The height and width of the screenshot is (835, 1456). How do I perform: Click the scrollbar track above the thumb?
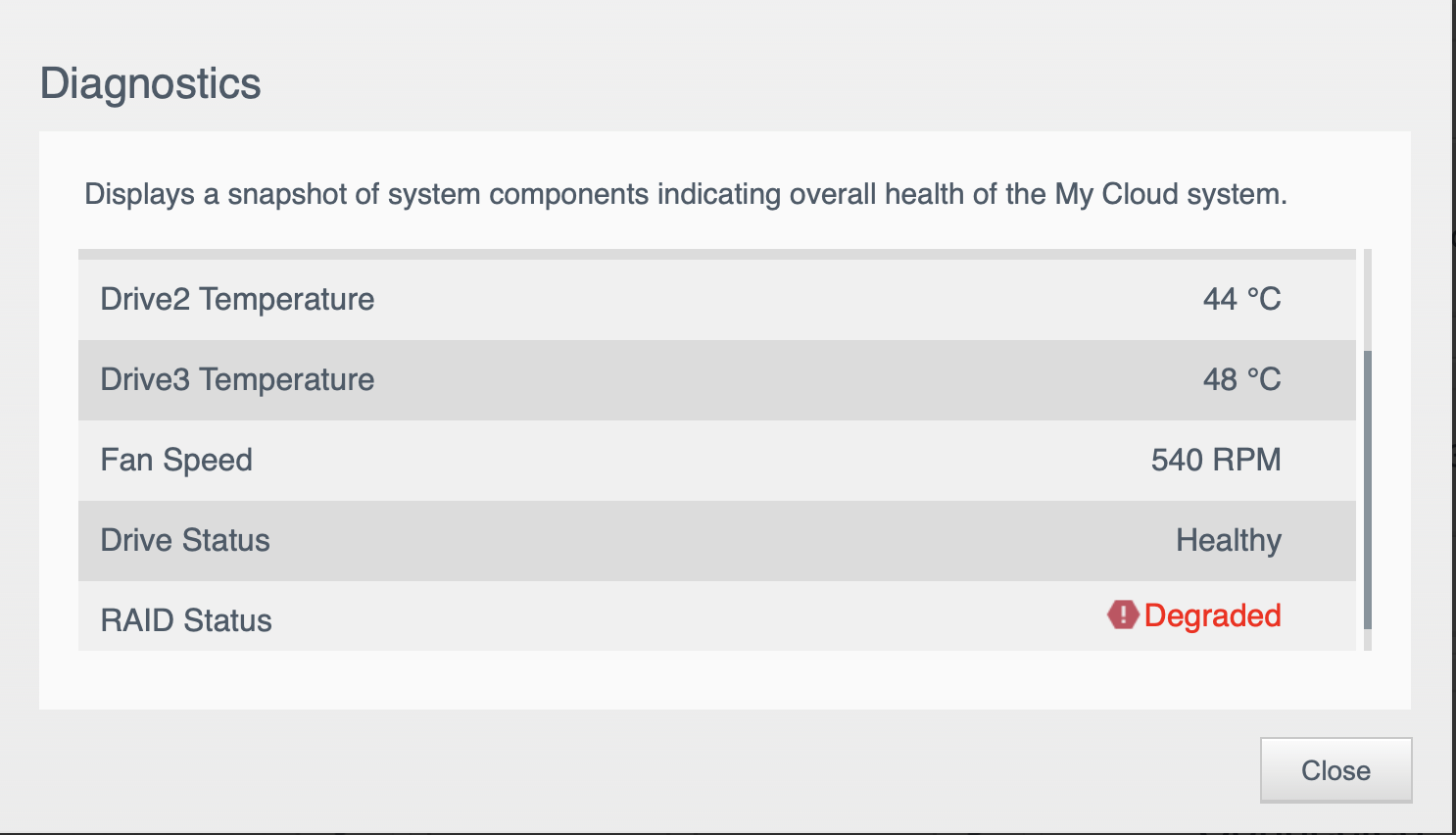click(x=1368, y=299)
